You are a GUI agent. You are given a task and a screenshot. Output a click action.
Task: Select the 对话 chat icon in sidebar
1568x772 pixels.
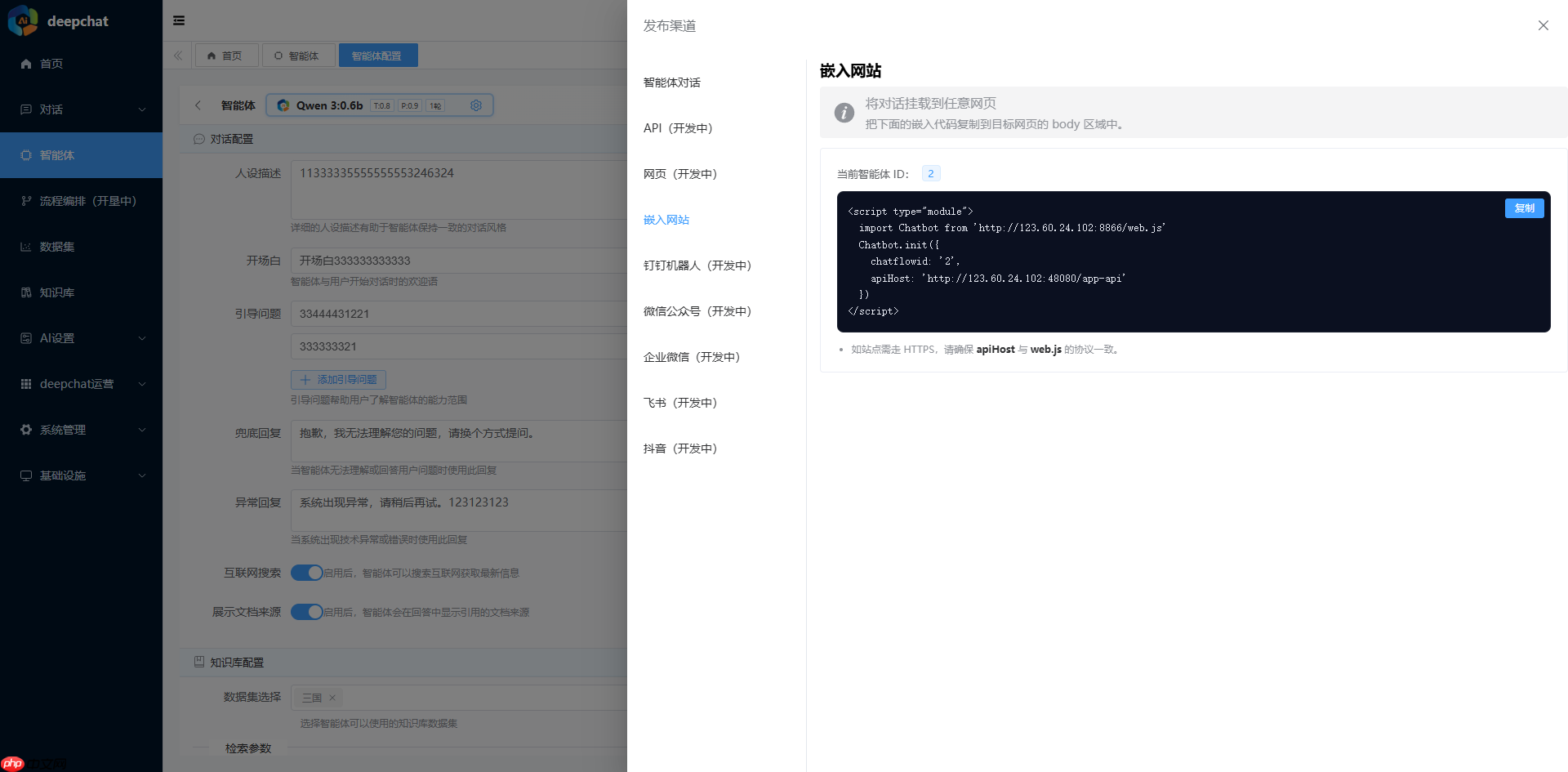coord(25,109)
